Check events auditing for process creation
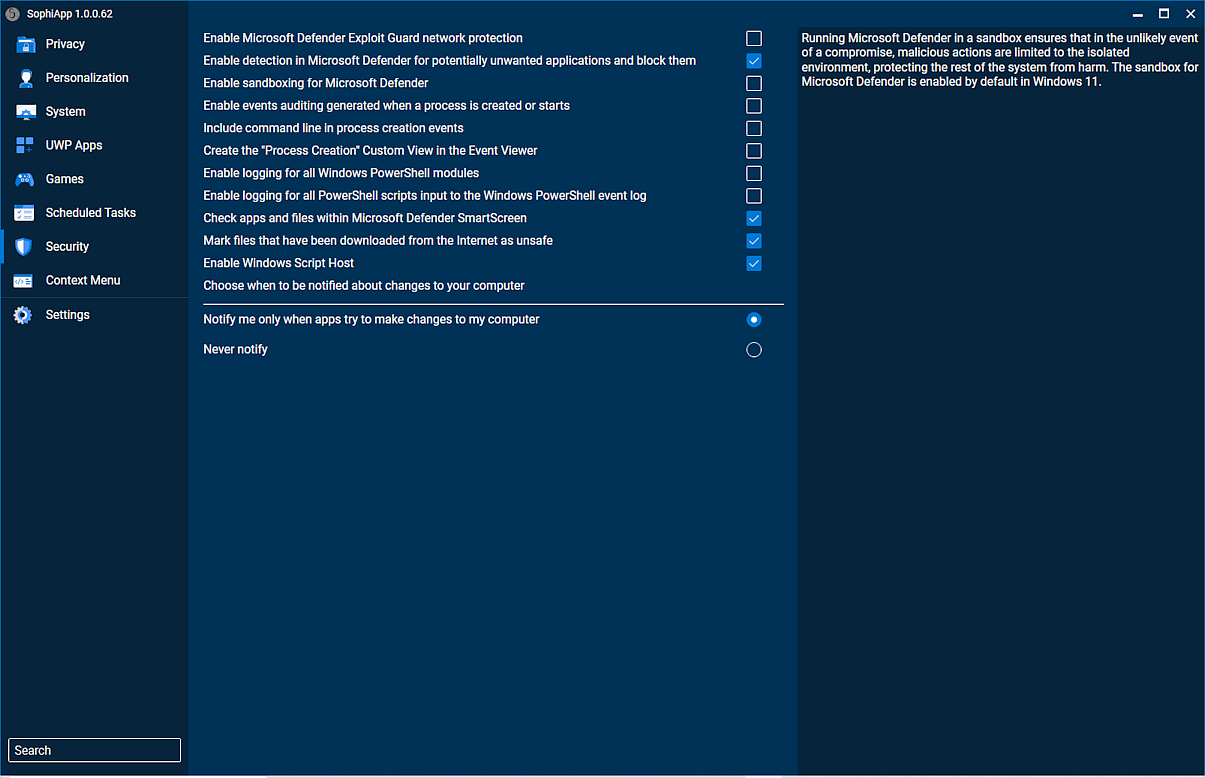 point(754,106)
